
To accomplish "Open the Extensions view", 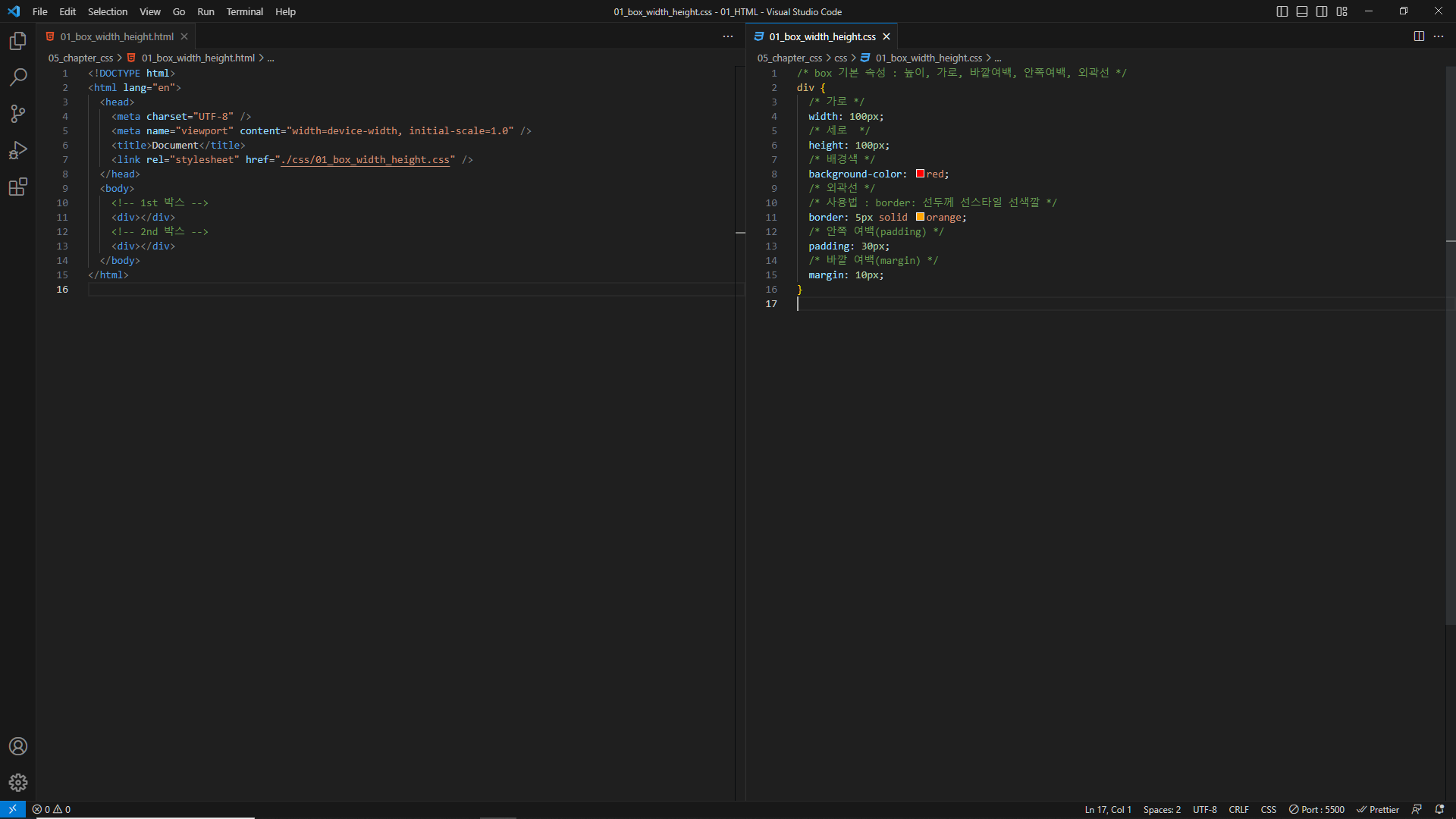I will pyautogui.click(x=17, y=187).
